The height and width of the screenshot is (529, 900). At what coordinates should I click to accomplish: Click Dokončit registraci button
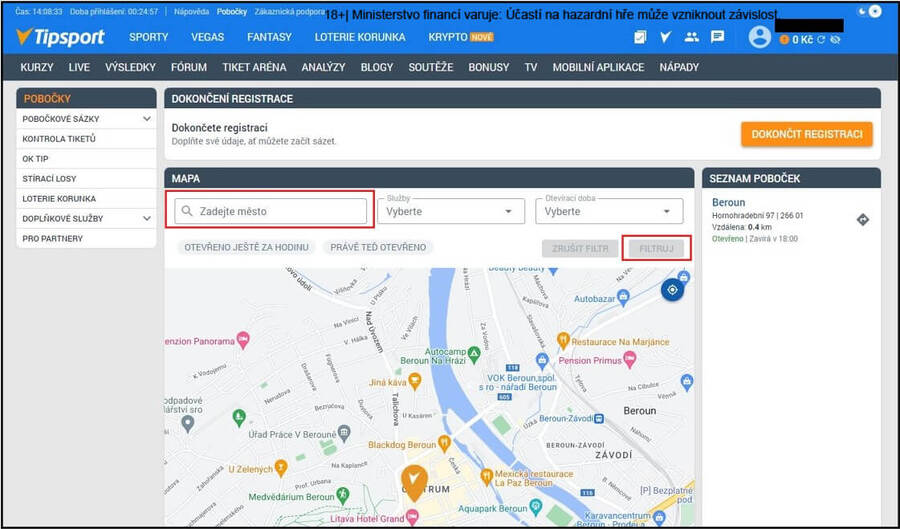pos(806,134)
